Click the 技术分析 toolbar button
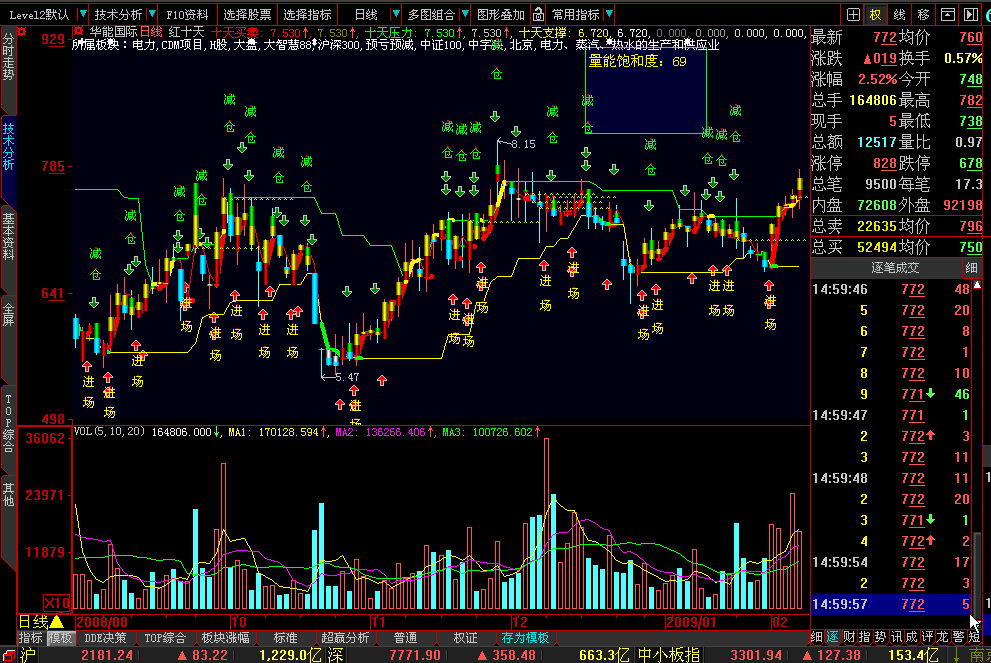 pyautogui.click(x=118, y=15)
